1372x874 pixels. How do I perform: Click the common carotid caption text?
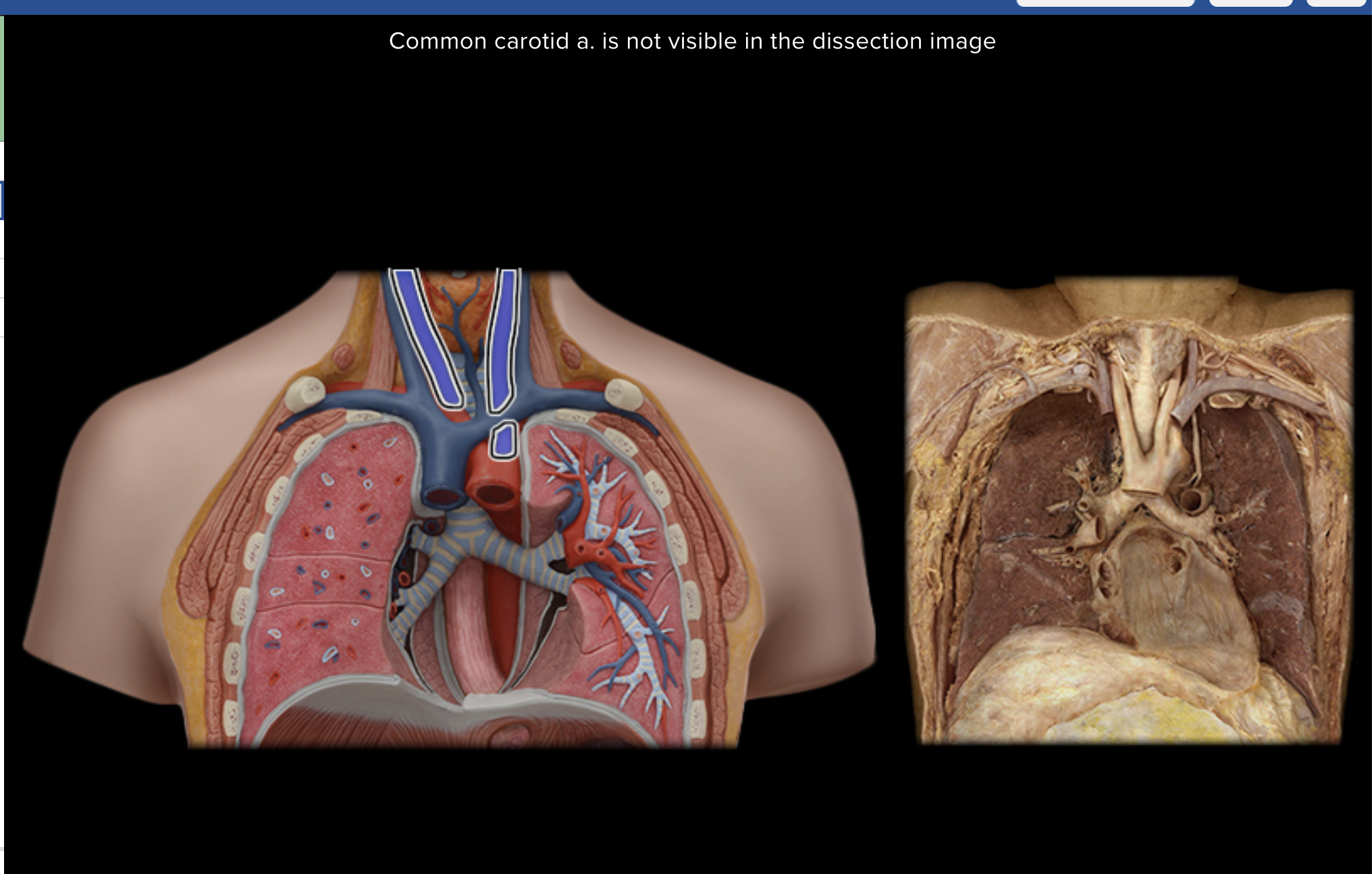(x=692, y=41)
